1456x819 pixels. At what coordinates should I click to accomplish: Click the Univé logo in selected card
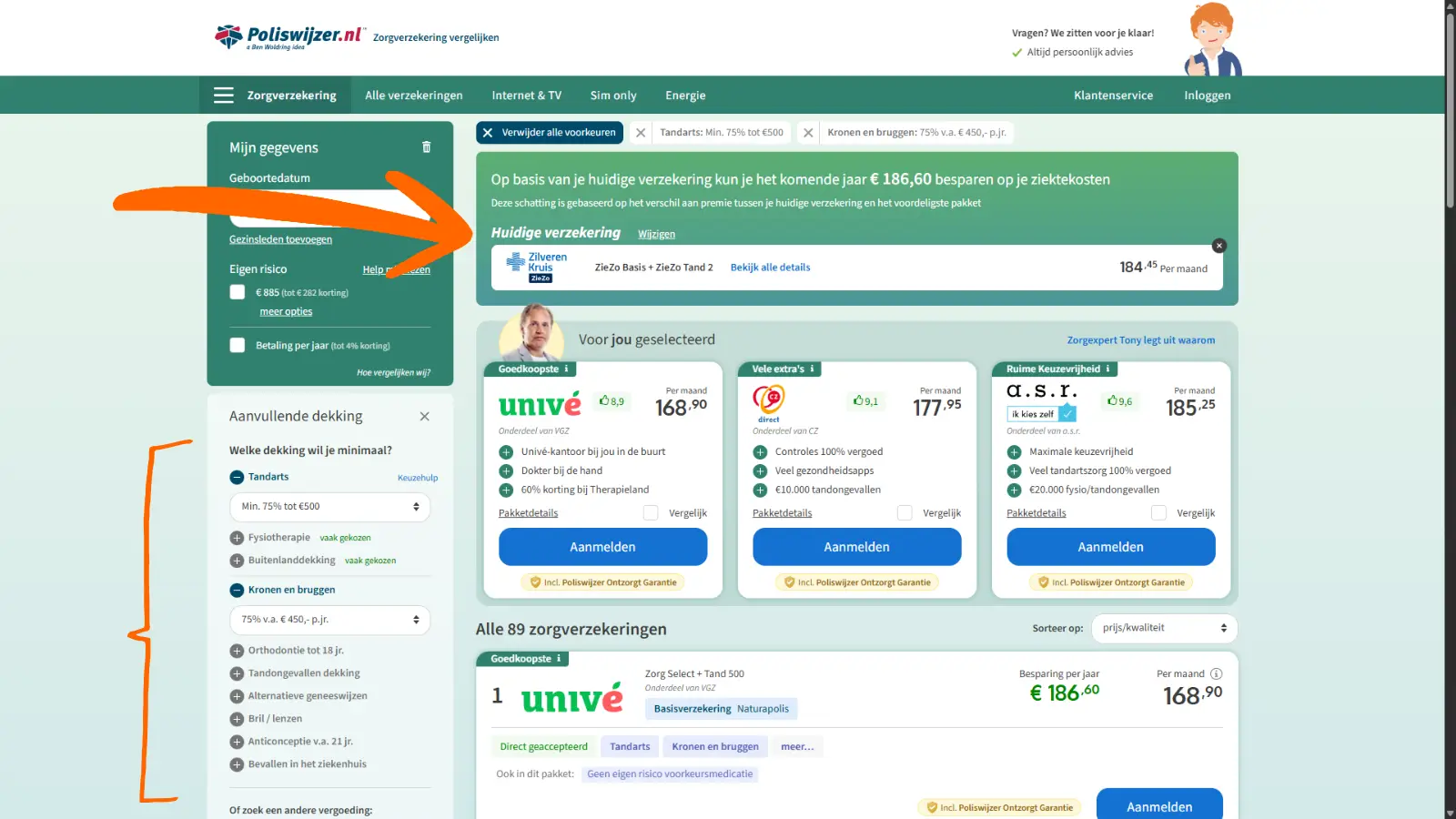point(540,404)
